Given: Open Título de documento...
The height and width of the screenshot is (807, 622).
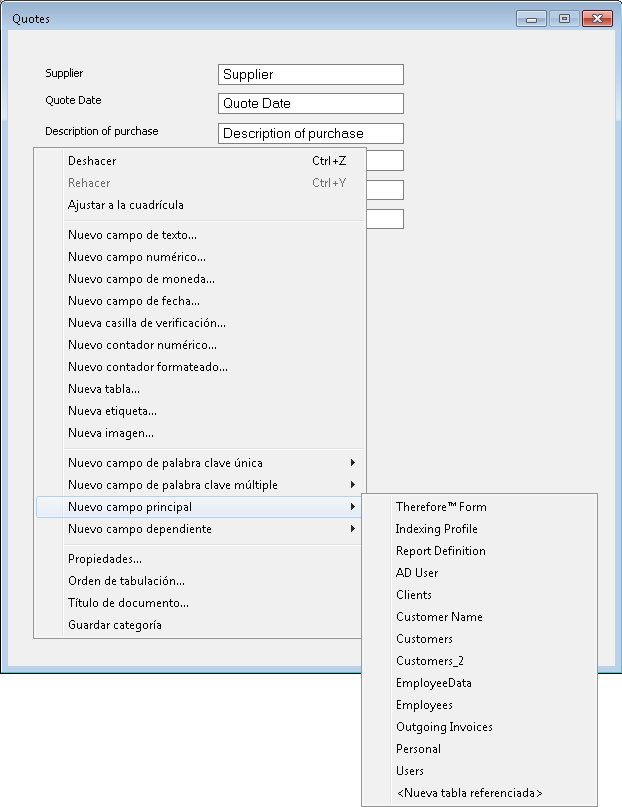Looking at the screenshot, I should pos(201,603).
